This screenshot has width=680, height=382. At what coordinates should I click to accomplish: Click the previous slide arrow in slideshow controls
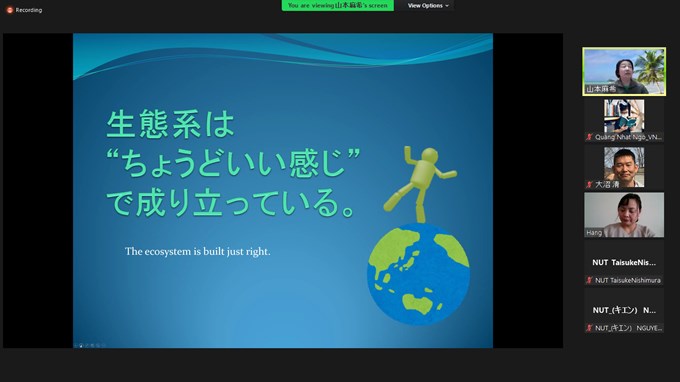[x=76, y=346]
